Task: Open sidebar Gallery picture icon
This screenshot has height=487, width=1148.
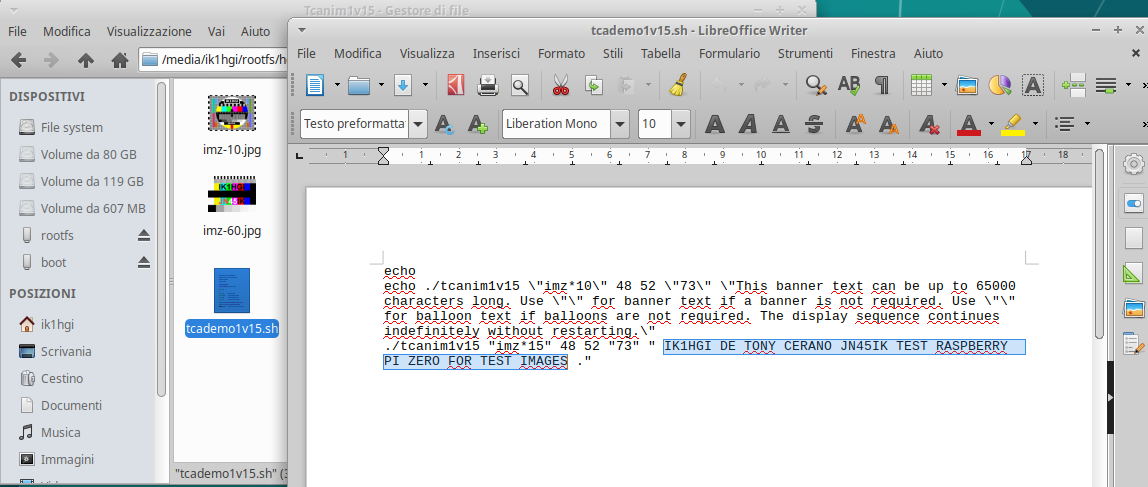Action: pos(1133,308)
